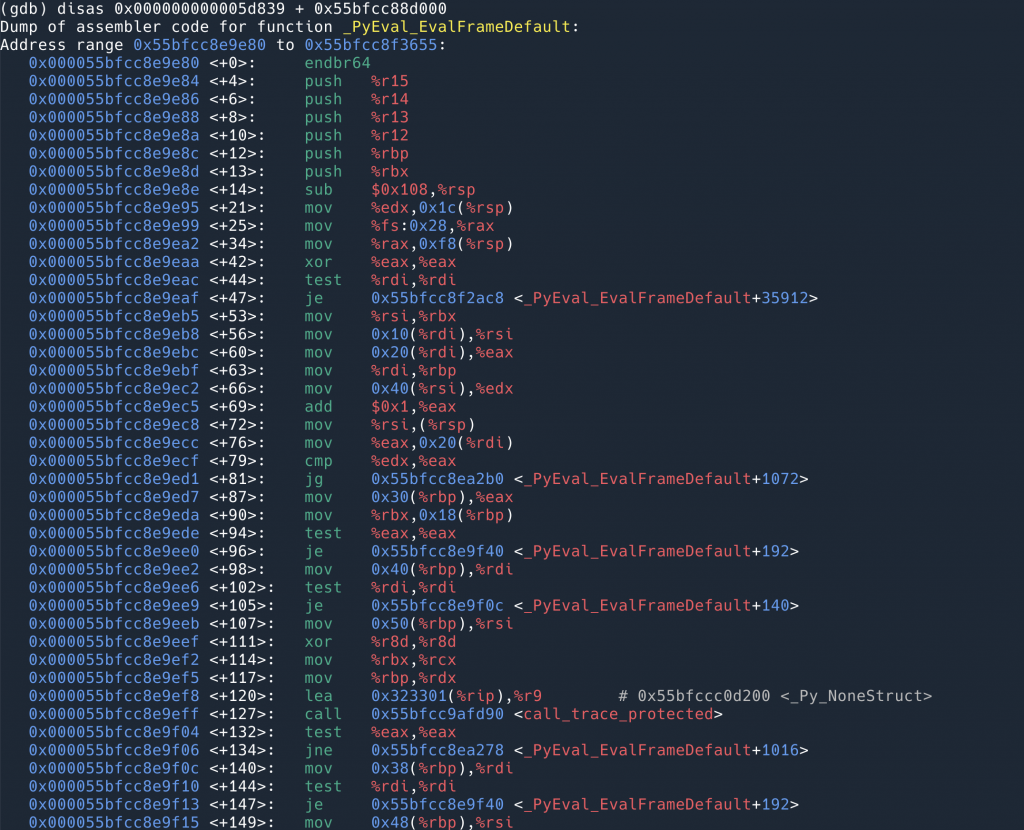Viewport: 1024px width, 830px height.
Task: Click the cmp instruction mnemonic
Action: (x=318, y=461)
